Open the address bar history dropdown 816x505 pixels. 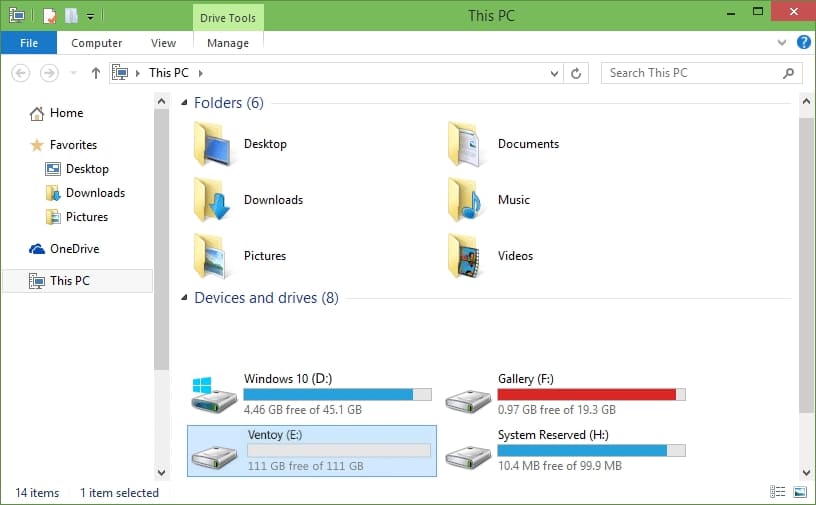pos(556,73)
